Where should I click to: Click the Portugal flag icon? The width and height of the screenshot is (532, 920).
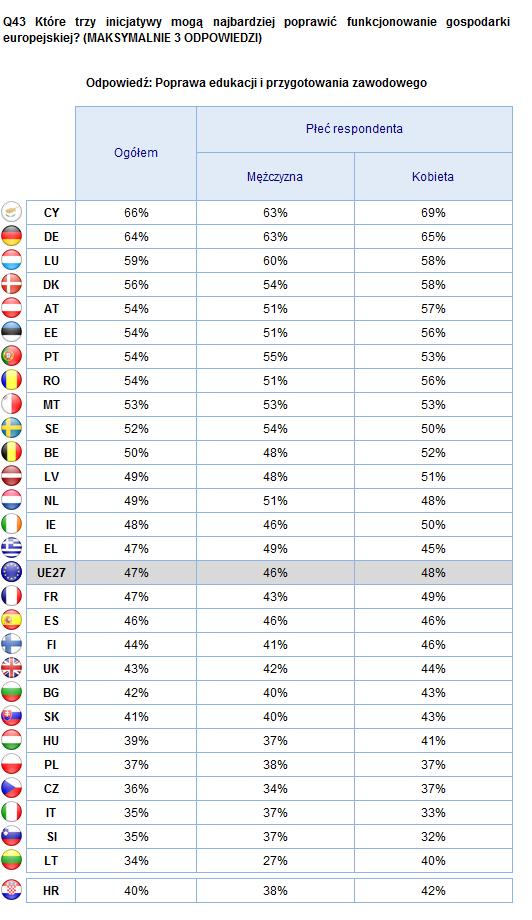click(x=11, y=356)
